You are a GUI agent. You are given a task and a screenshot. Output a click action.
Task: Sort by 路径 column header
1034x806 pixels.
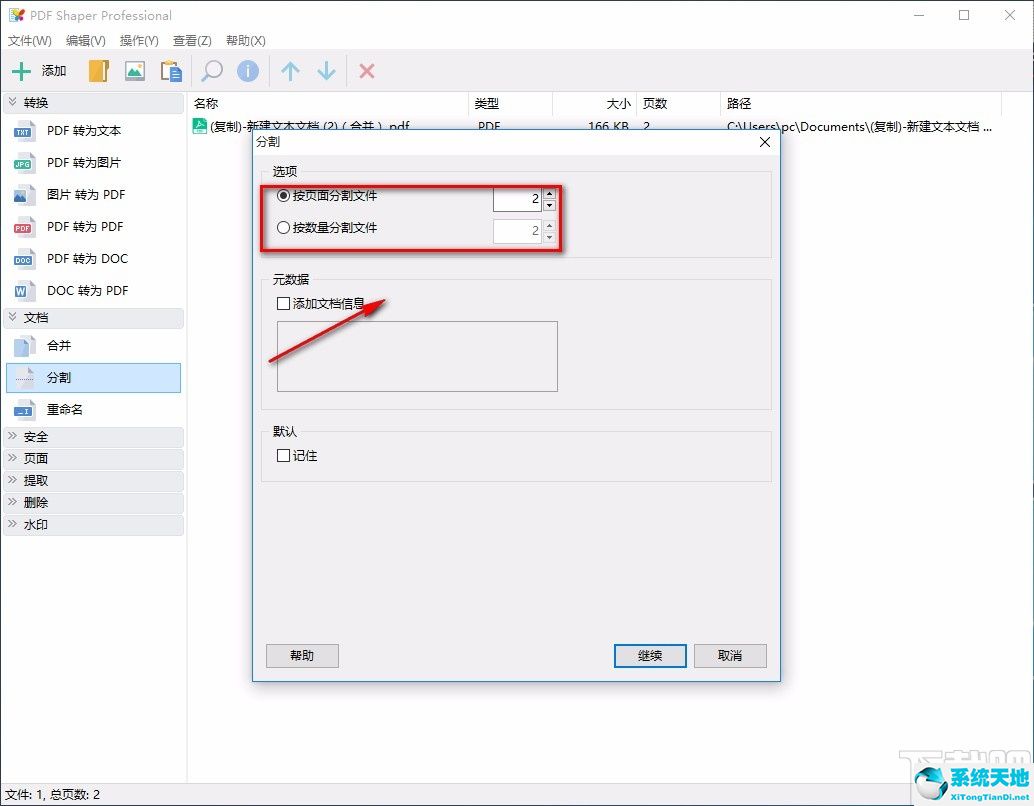pyautogui.click(x=861, y=104)
